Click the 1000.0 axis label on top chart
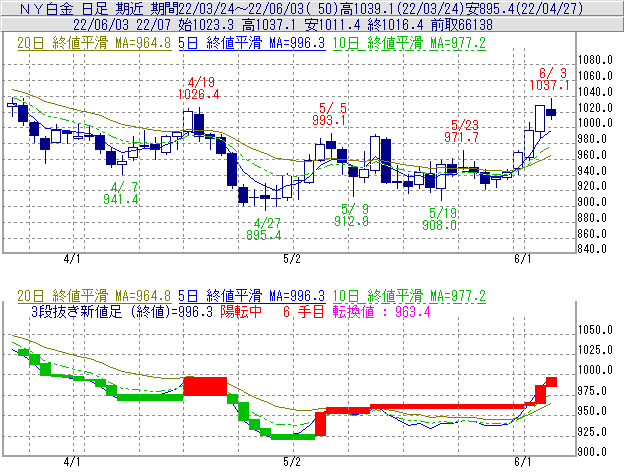The width and height of the screenshot is (624, 475). (595, 123)
